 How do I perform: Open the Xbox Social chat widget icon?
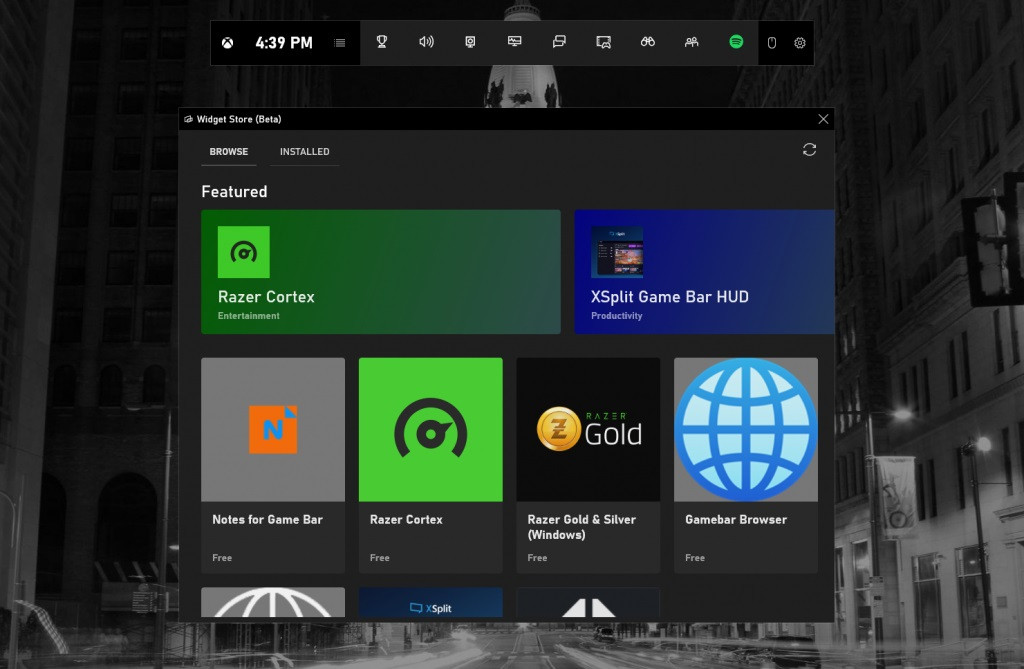[x=559, y=42]
